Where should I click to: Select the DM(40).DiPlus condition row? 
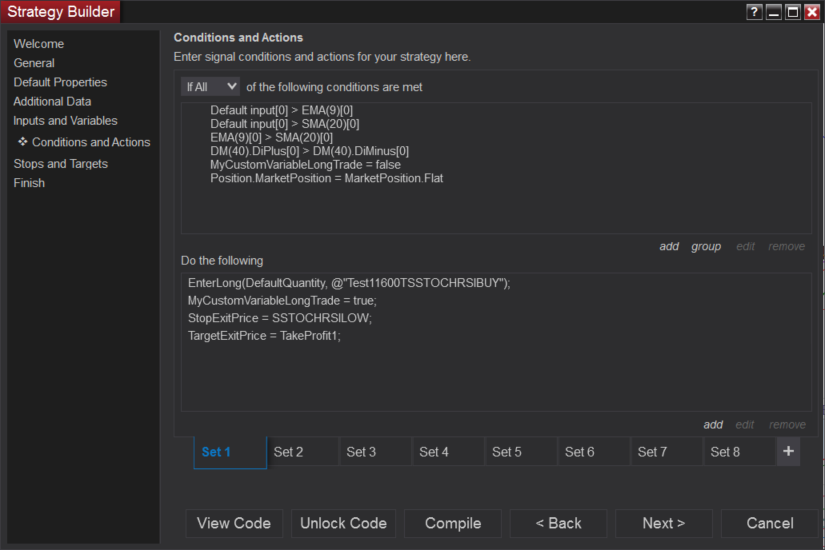click(x=309, y=151)
